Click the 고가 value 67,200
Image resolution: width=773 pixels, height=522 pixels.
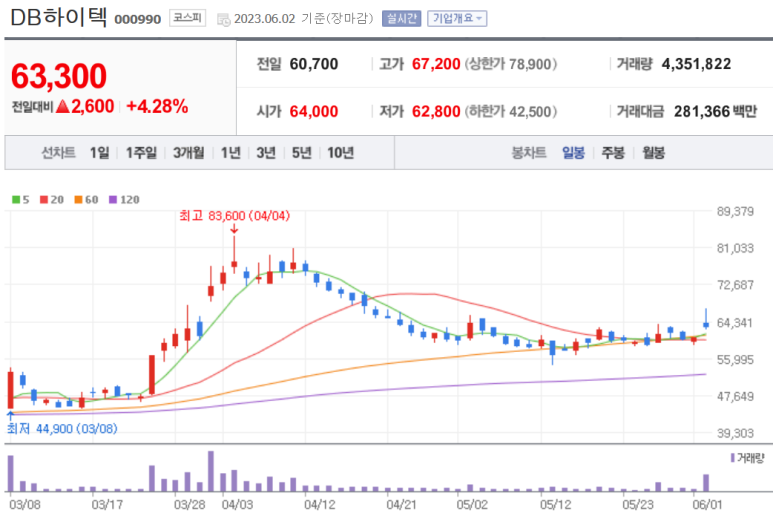tap(436, 64)
